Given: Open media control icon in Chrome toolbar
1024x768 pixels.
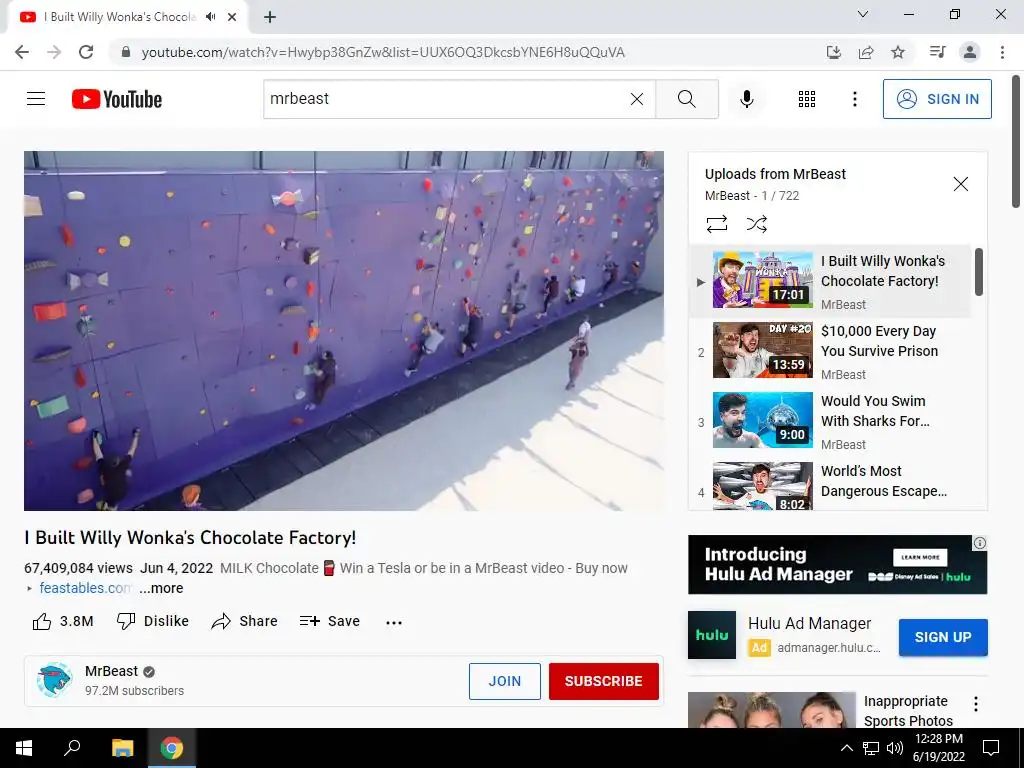Looking at the screenshot, I should [x=937, y=52].
